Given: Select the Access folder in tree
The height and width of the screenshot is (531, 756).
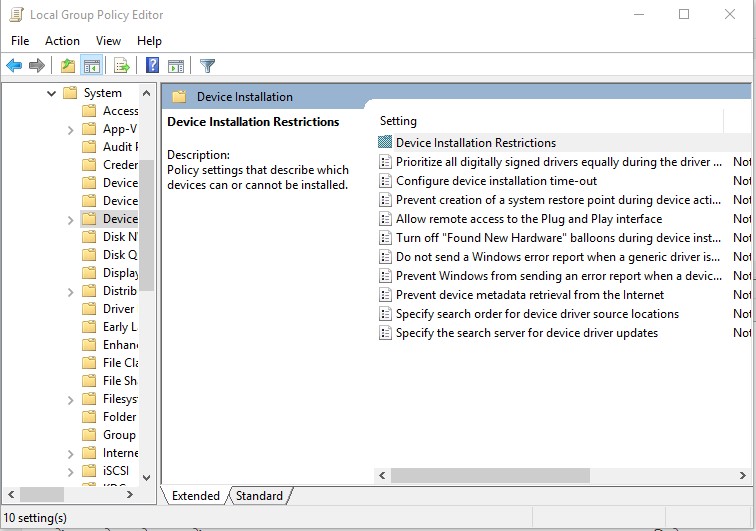Looking at the screenshot, I should (x=121, y=111).
